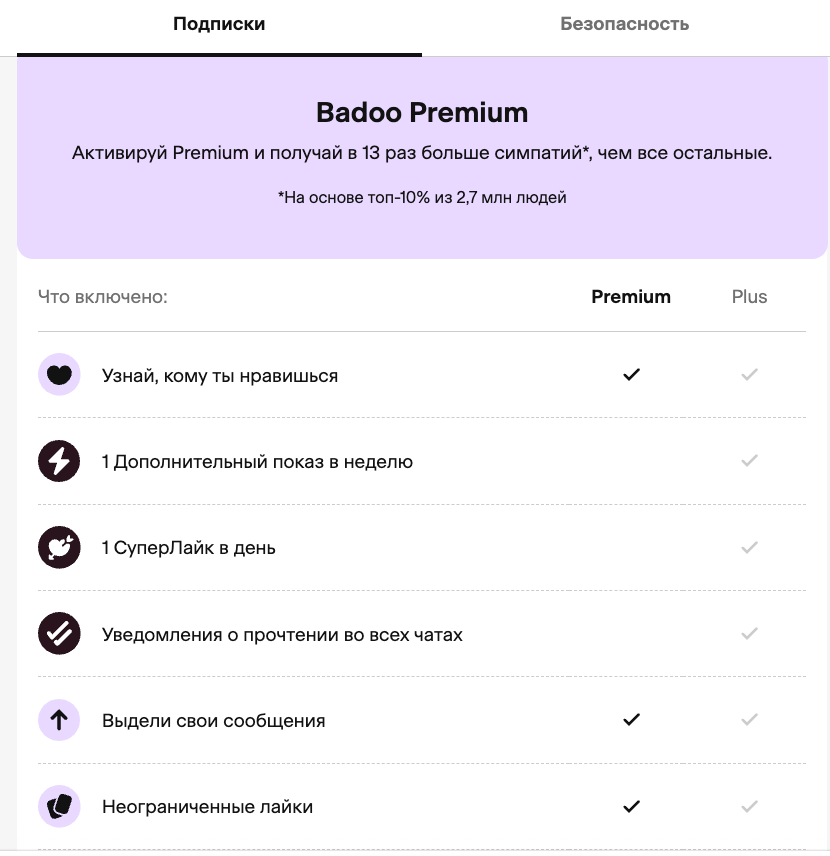Viewport: 830px width, 856px height.
Task: Click the 1 СуперЛайк в день text
Action: point(189,548)
